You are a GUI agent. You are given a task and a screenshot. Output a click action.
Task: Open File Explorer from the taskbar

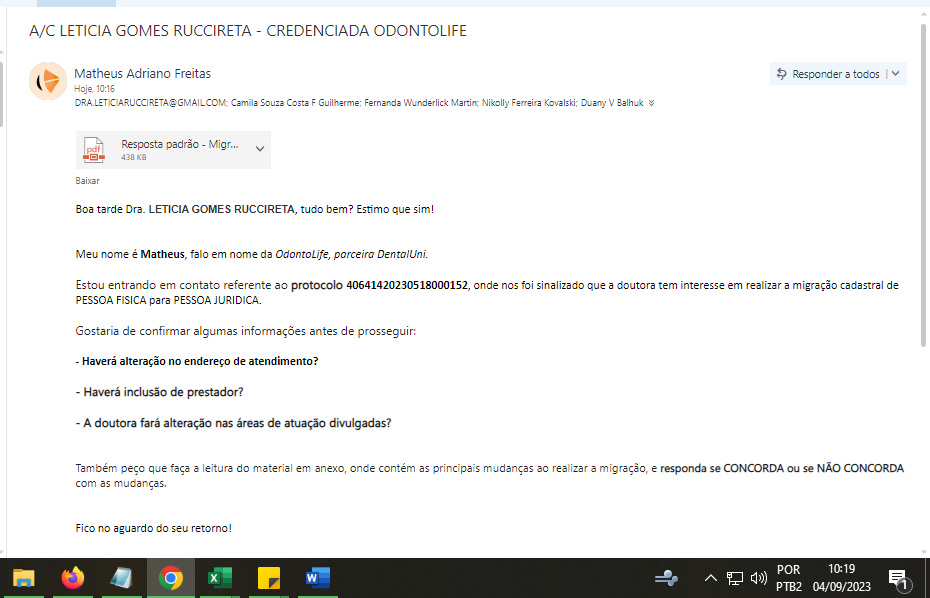tap(24, 578)
